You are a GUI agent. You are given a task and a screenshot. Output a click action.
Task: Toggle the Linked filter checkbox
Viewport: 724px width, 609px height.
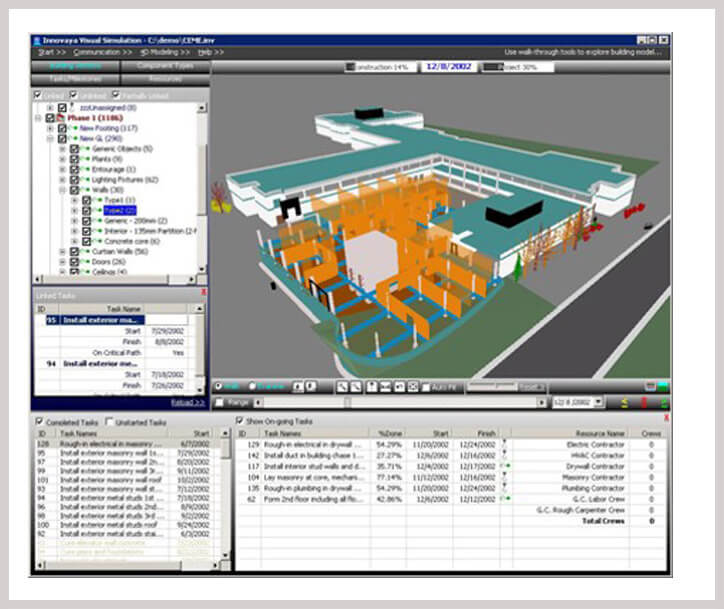38,95
